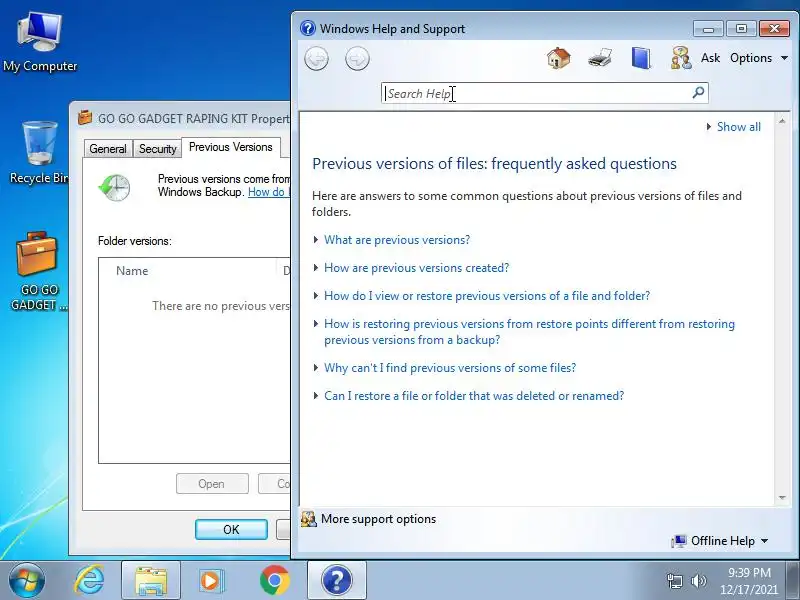
Task: Click the magnifier search button
Action: click(x=698, y=92)
